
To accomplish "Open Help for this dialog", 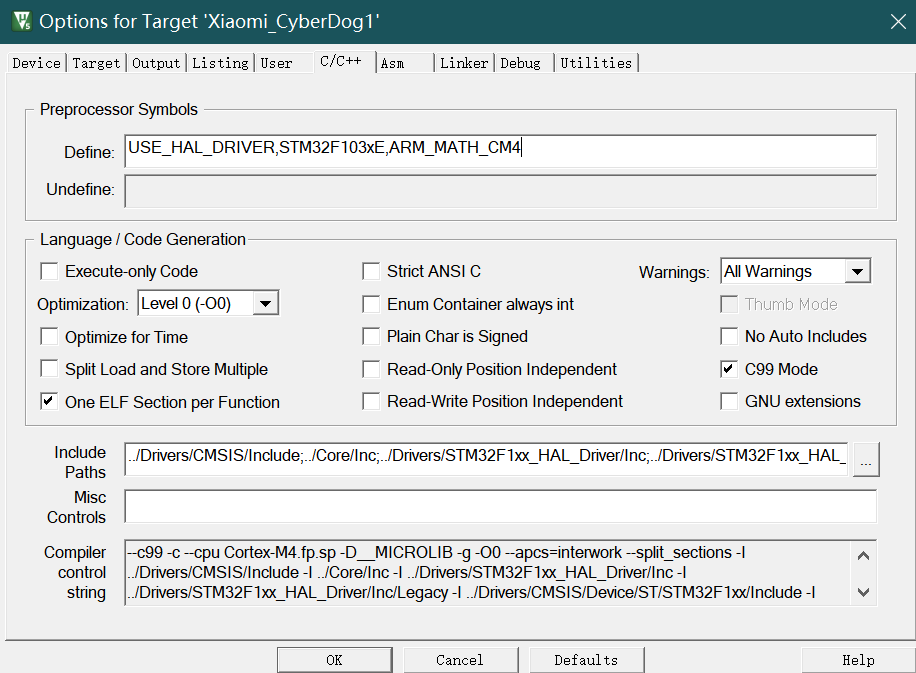I will pos(858,660).
